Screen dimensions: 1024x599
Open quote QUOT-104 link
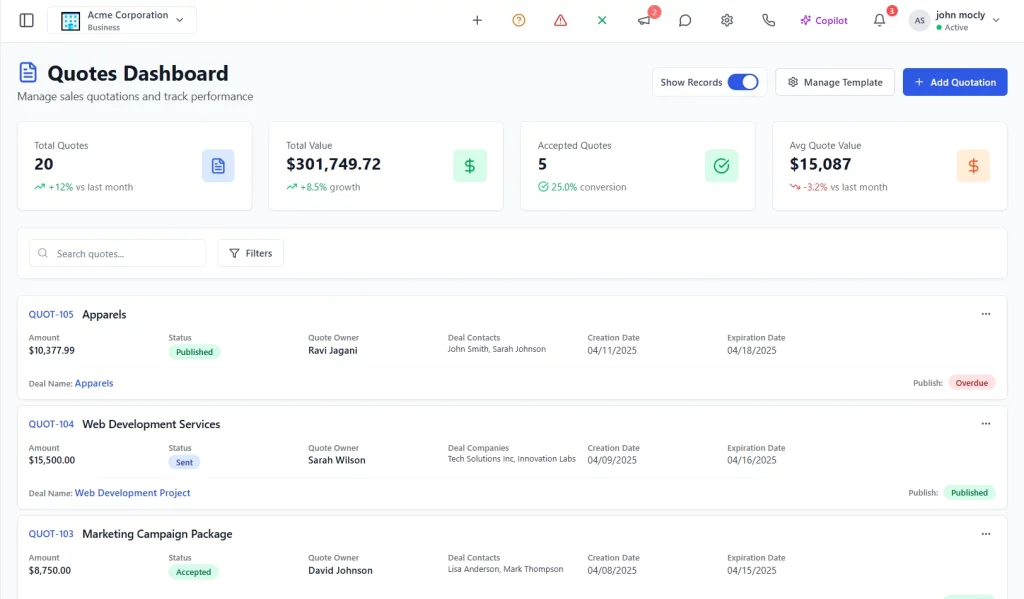tap(51, 424)
